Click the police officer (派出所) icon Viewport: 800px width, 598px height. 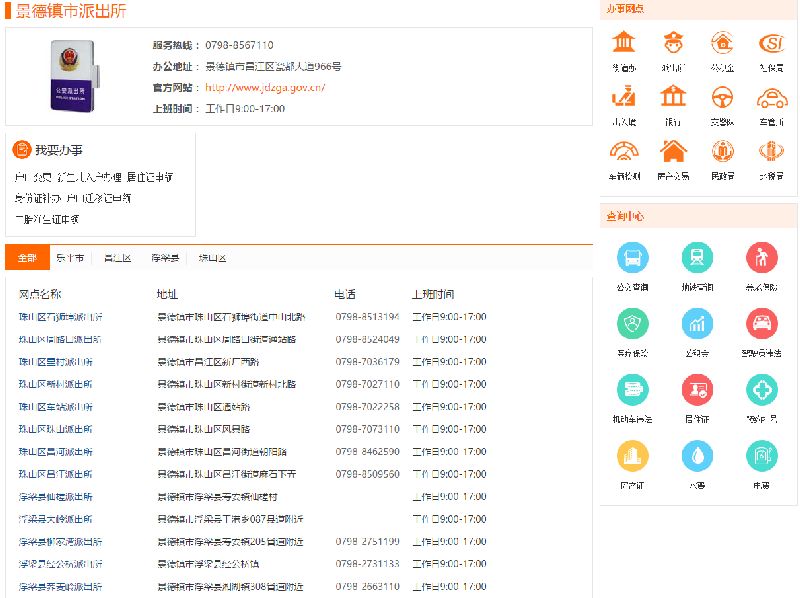(673, 44)
